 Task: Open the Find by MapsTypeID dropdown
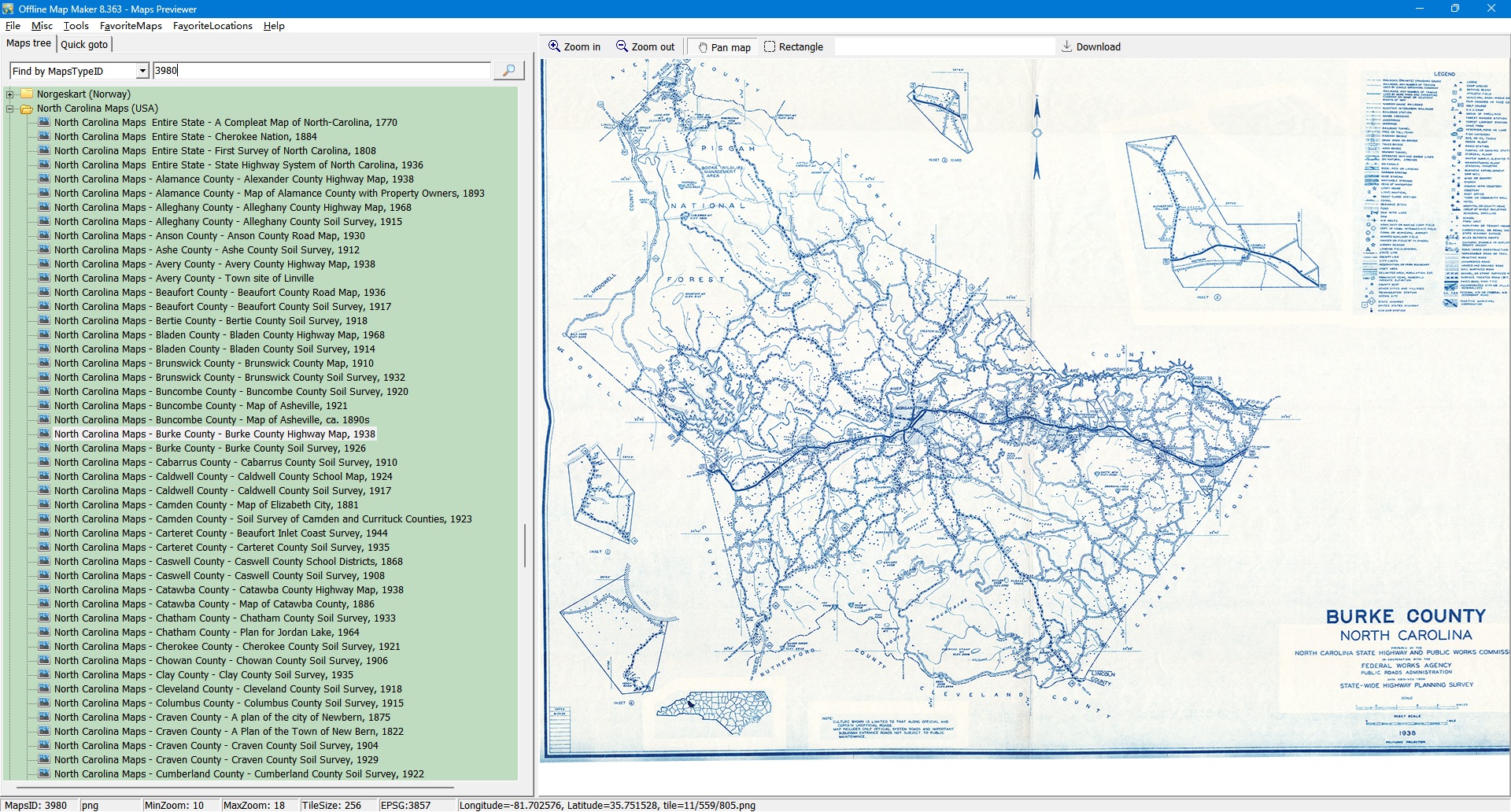[x=142, y=71]
